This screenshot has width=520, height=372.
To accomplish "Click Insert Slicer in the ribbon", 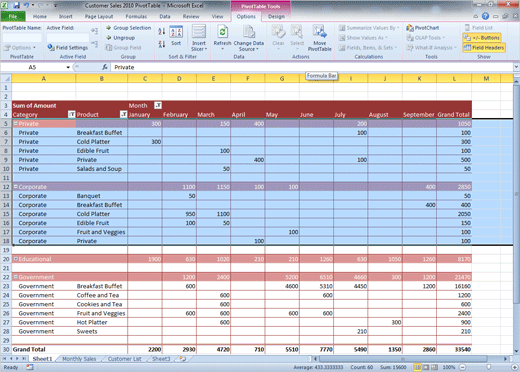I will pyautogui.click(x=199, y=38).
